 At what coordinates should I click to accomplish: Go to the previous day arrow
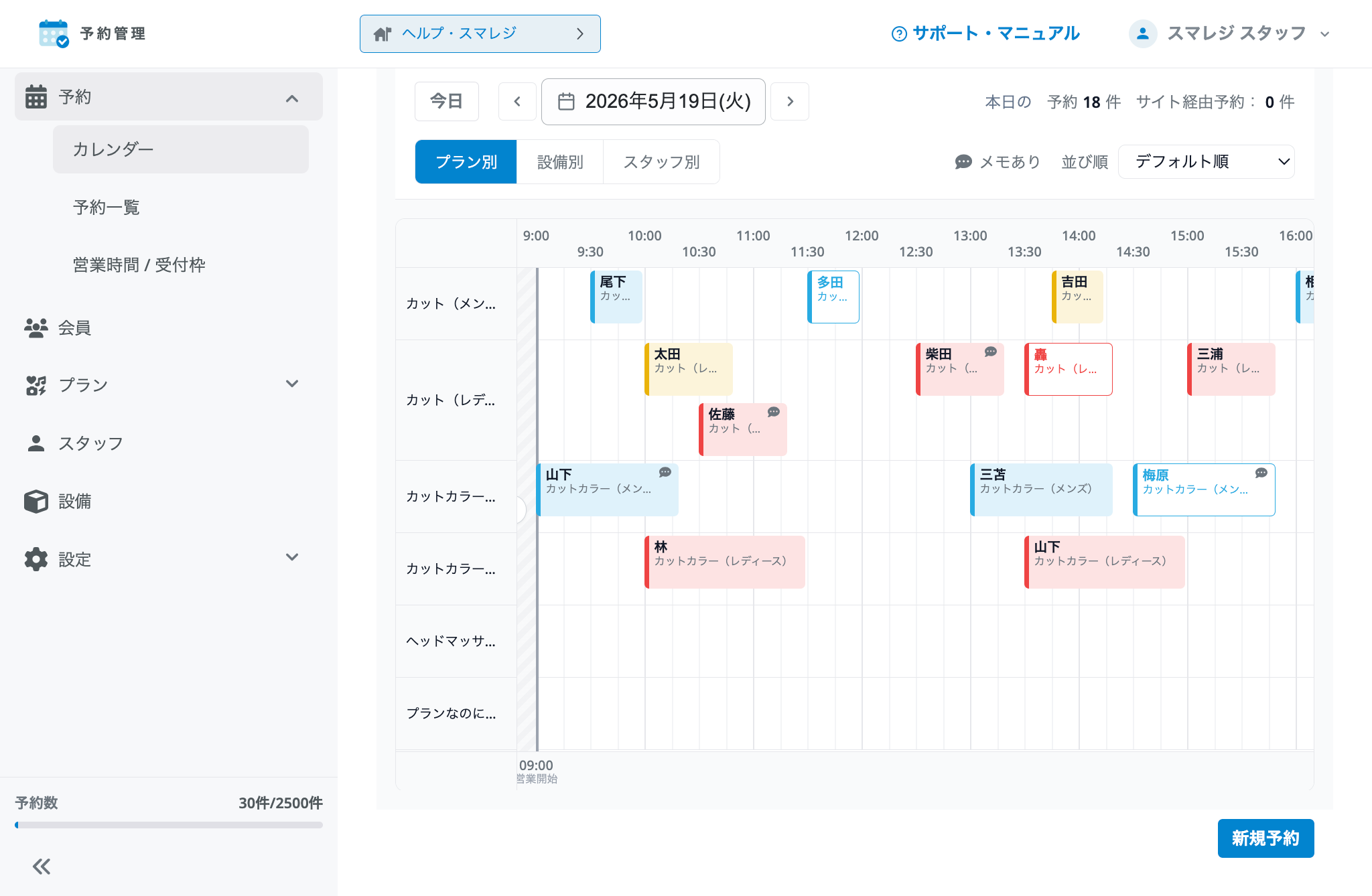pyautogui.click(x=517, y=102)
